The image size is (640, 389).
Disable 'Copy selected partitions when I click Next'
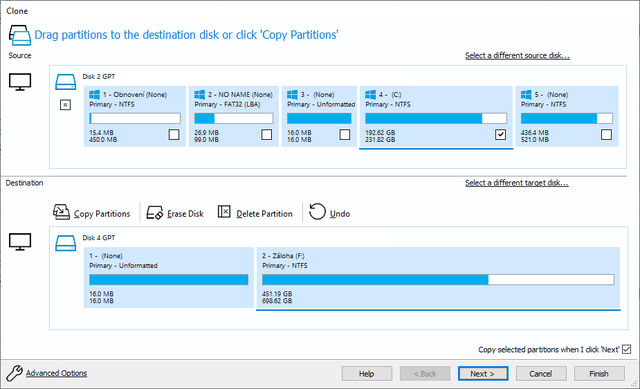point(627,349)
